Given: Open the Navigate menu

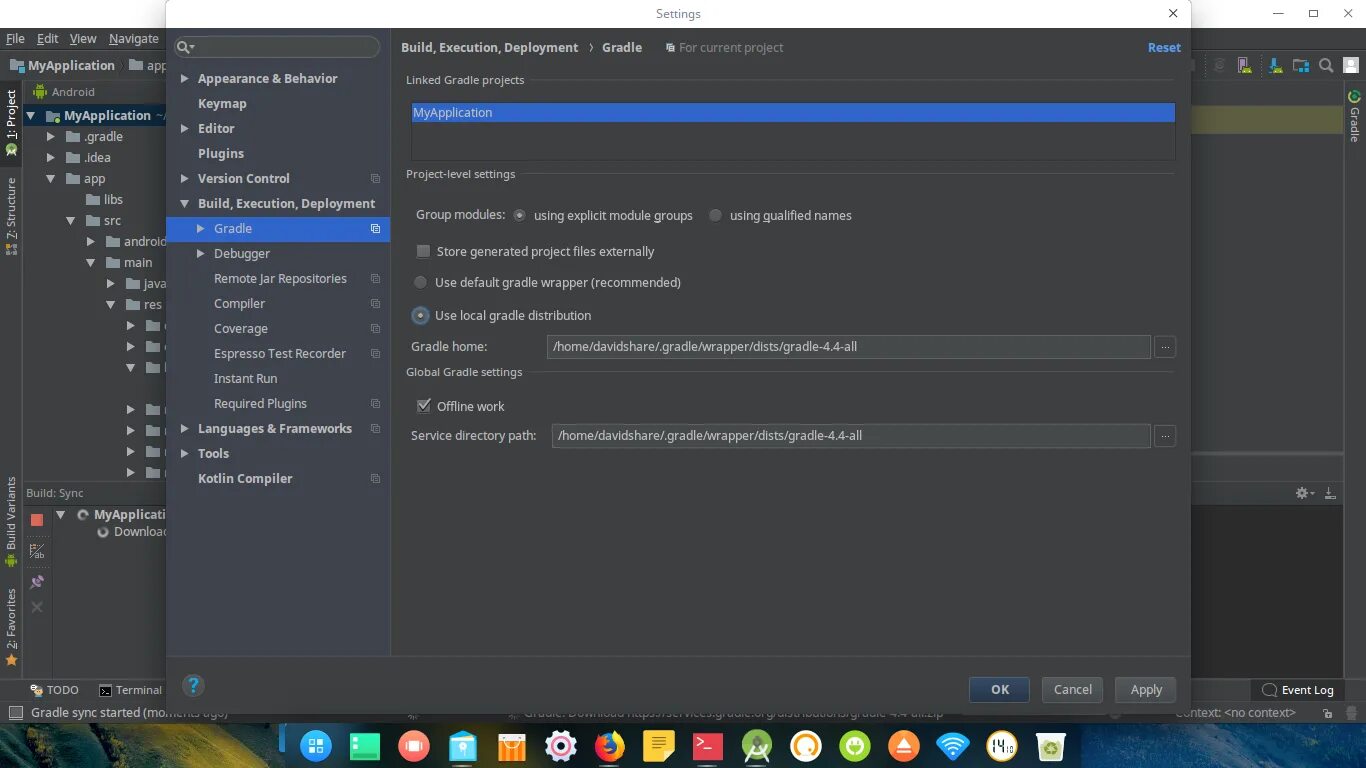Looking at the screenshot, I should pyautogui.click(x=134, y=38).
